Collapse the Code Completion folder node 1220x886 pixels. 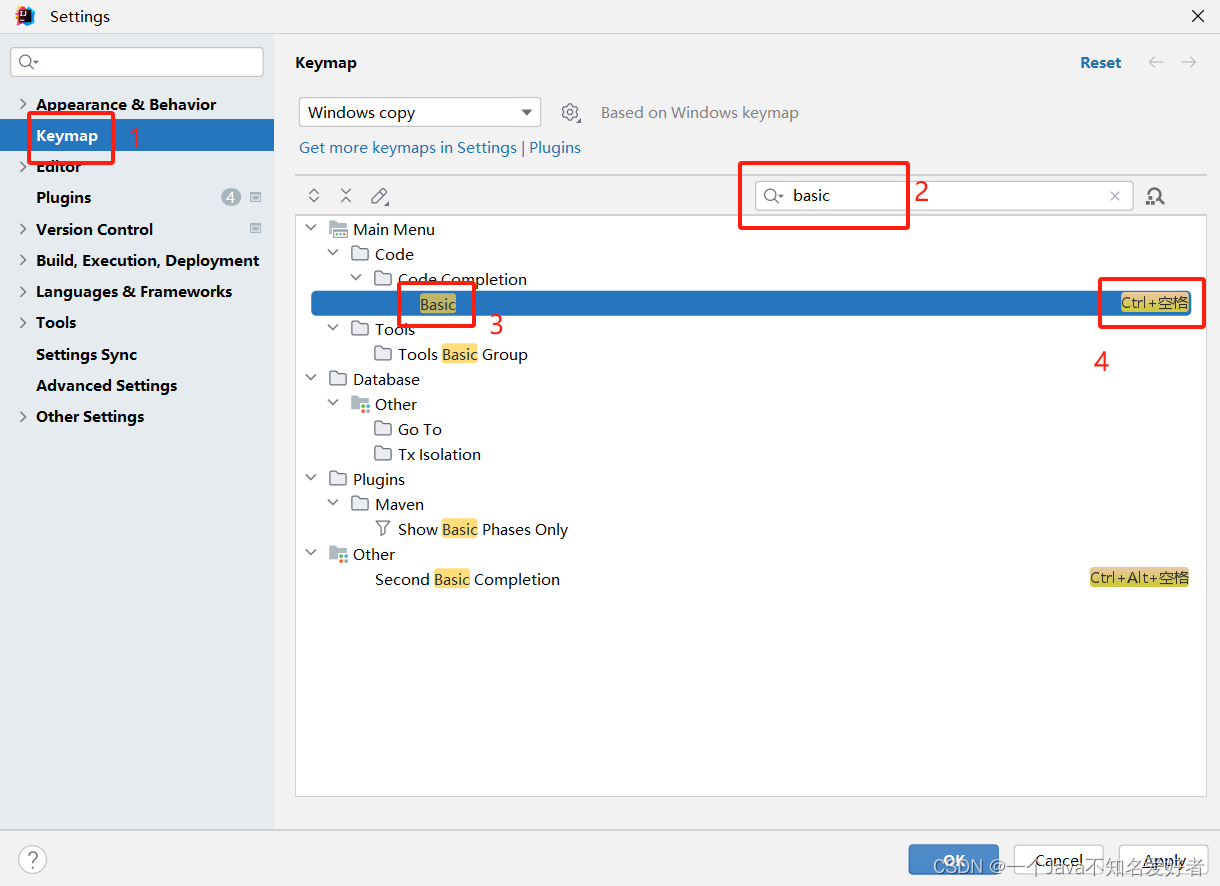point(356,279)
